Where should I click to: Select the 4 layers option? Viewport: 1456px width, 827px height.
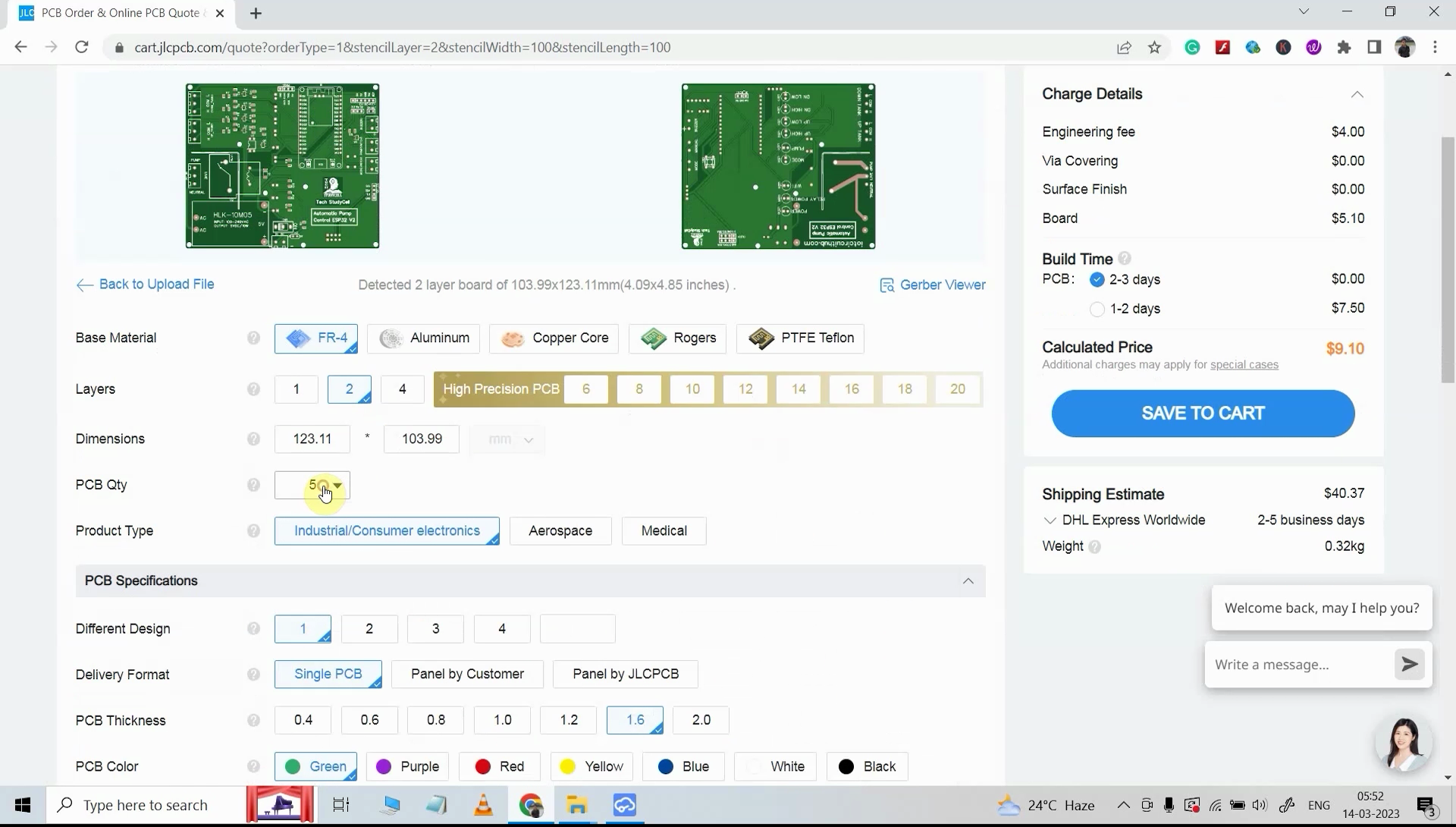pos(402,389)
